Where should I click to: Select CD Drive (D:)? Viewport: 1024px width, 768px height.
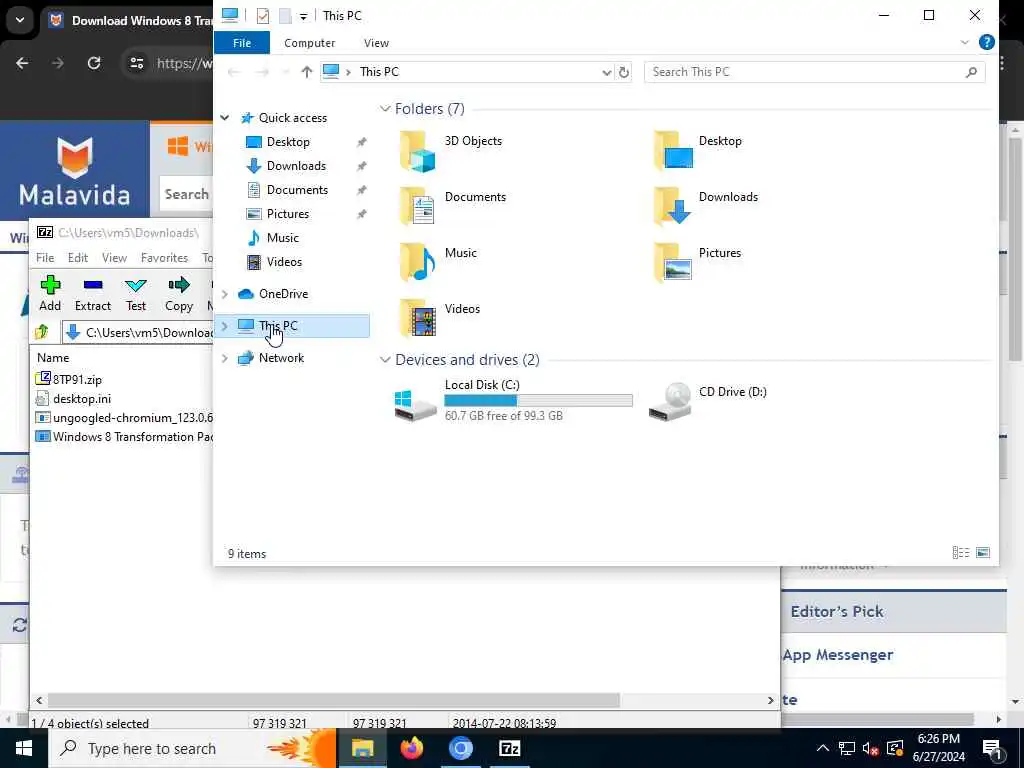708,400
